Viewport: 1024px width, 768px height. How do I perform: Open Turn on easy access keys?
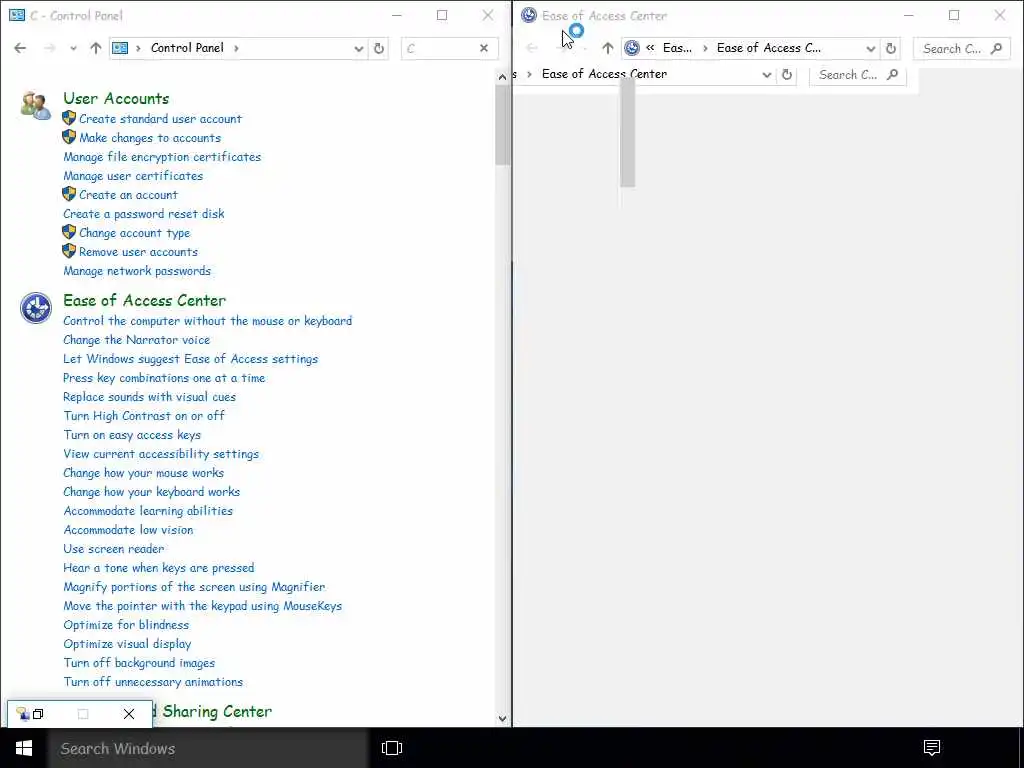[132, 434]
